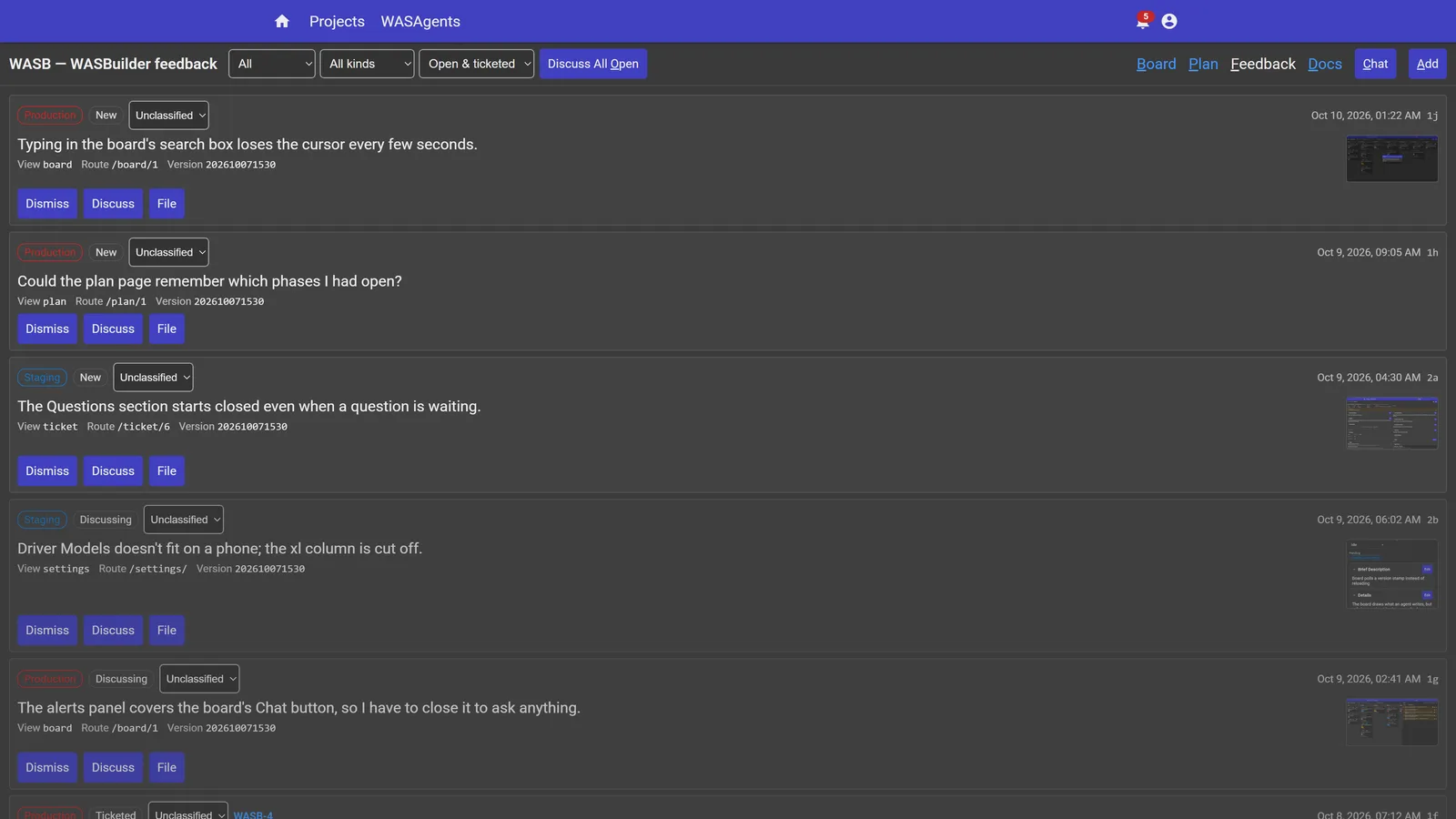The width and height of the screenshot is (1456, 819).
Task: Click the Production tag on search box feedback
Action: click(x=50, y=116)
